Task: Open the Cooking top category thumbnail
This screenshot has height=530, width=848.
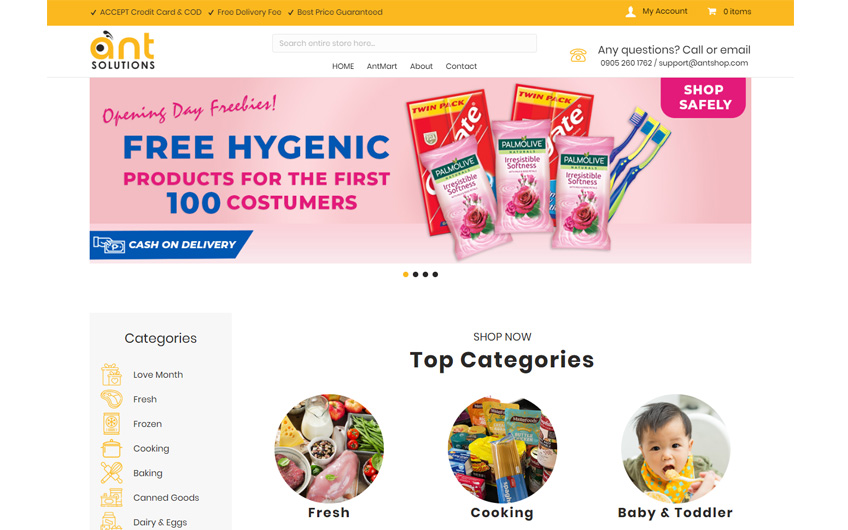Action: coord(502,448)
